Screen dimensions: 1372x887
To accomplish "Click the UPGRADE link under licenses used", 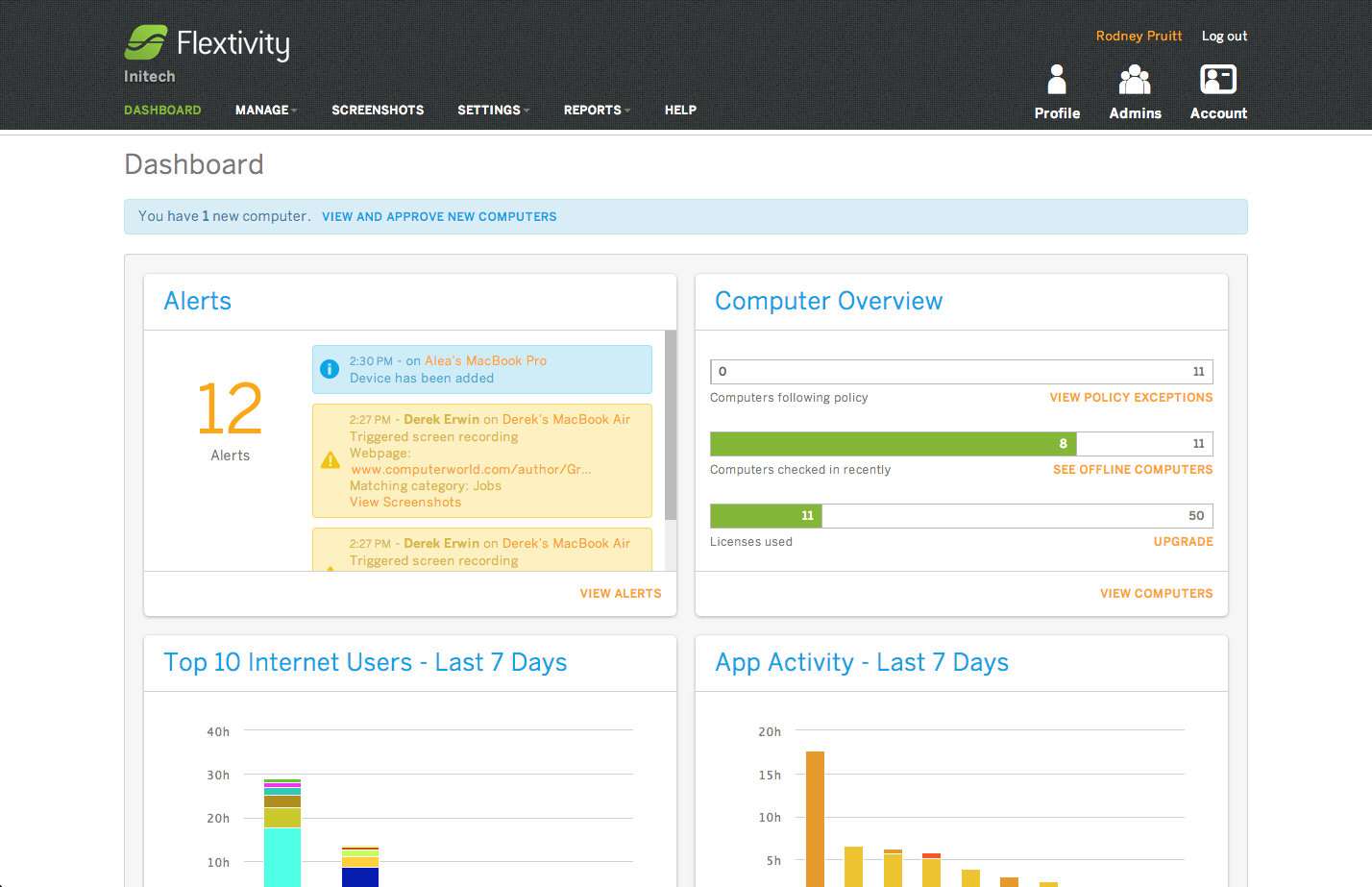I will click(x=1183, y=541).
